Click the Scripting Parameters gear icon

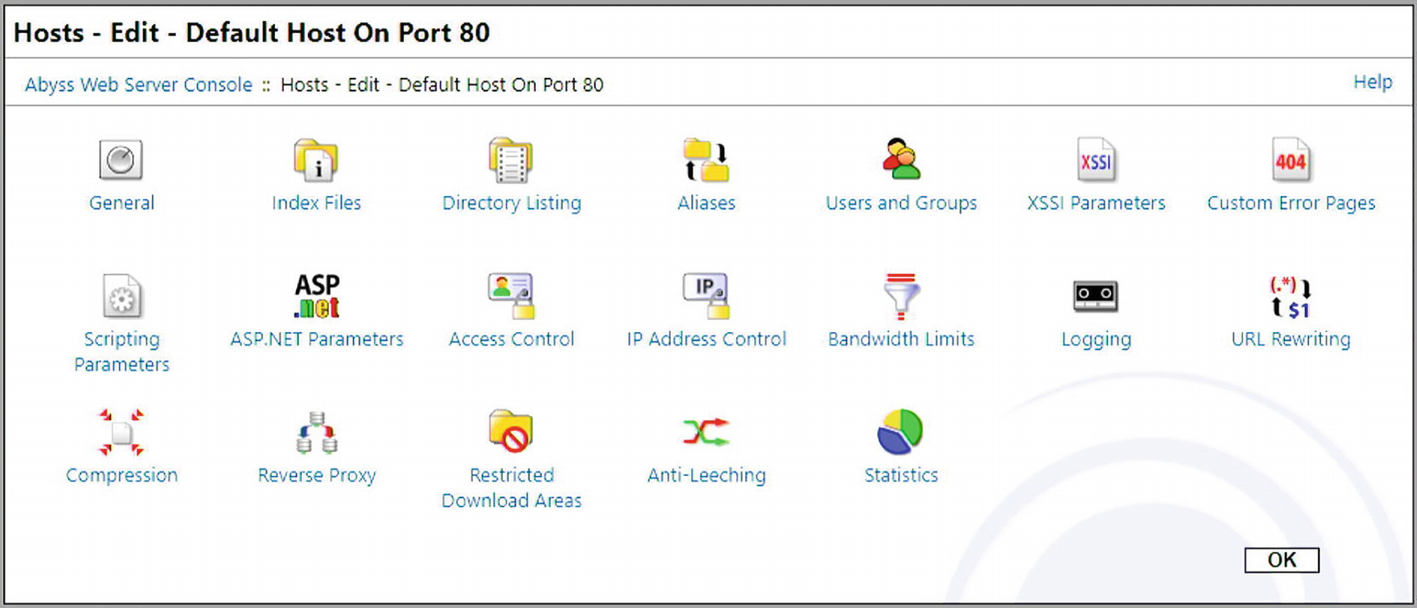coord(121,296)
